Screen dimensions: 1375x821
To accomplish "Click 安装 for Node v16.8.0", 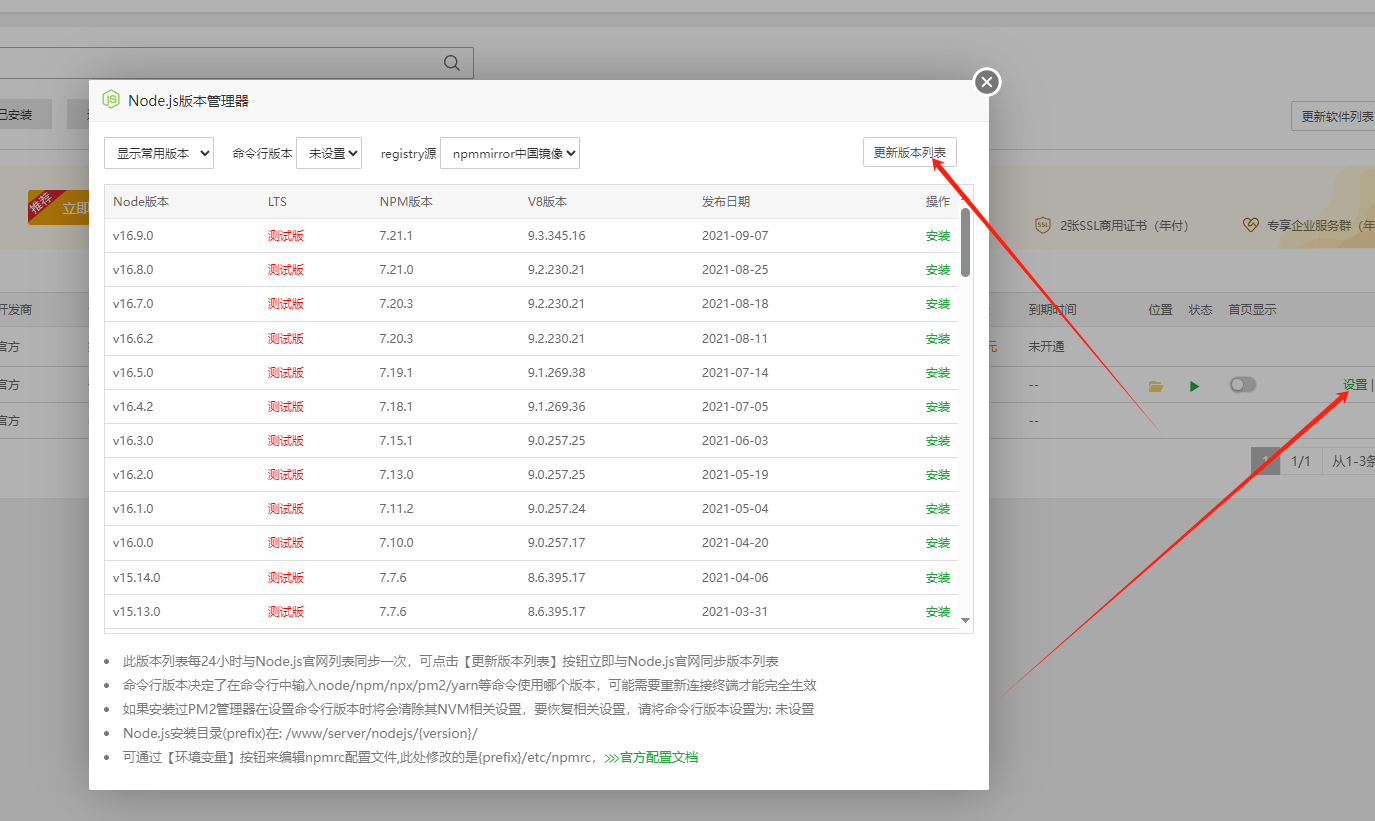I will tap(938, 270).
